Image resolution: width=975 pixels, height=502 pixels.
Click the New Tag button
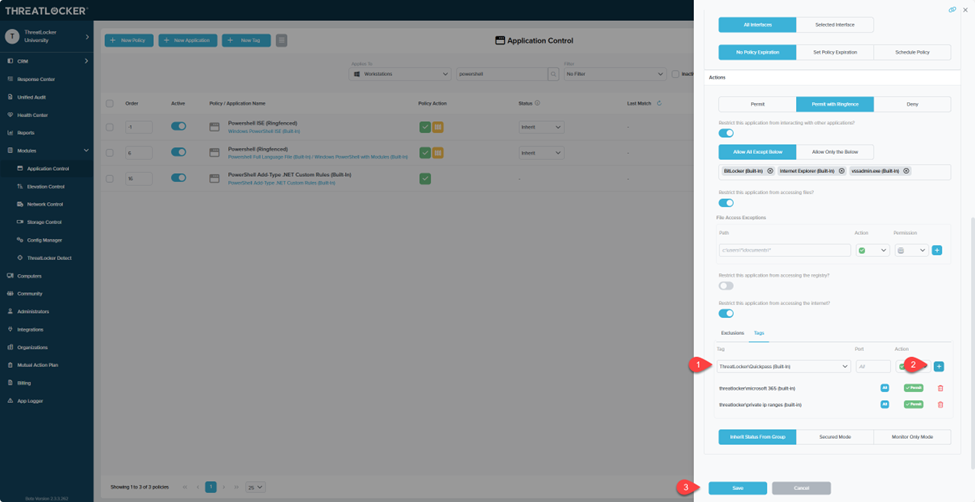click(246, 40)
